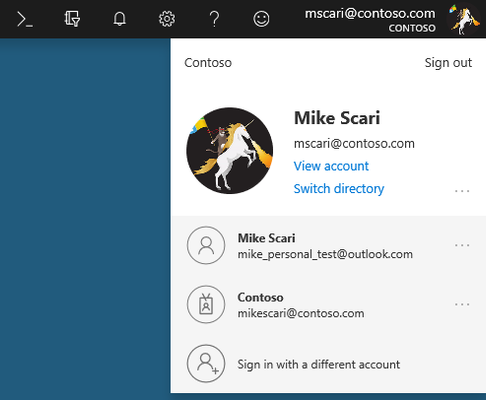Switch to mikescari@contoso.com Contoso account
The image size is (486, 400).
click(328, 305)
